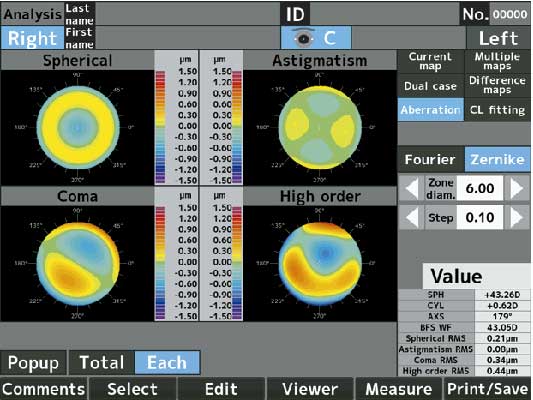Image resolution: width=533 pixels, height=400 pixels.
Task: Select the Right eye toggle
Action: (x=32, y=38)
